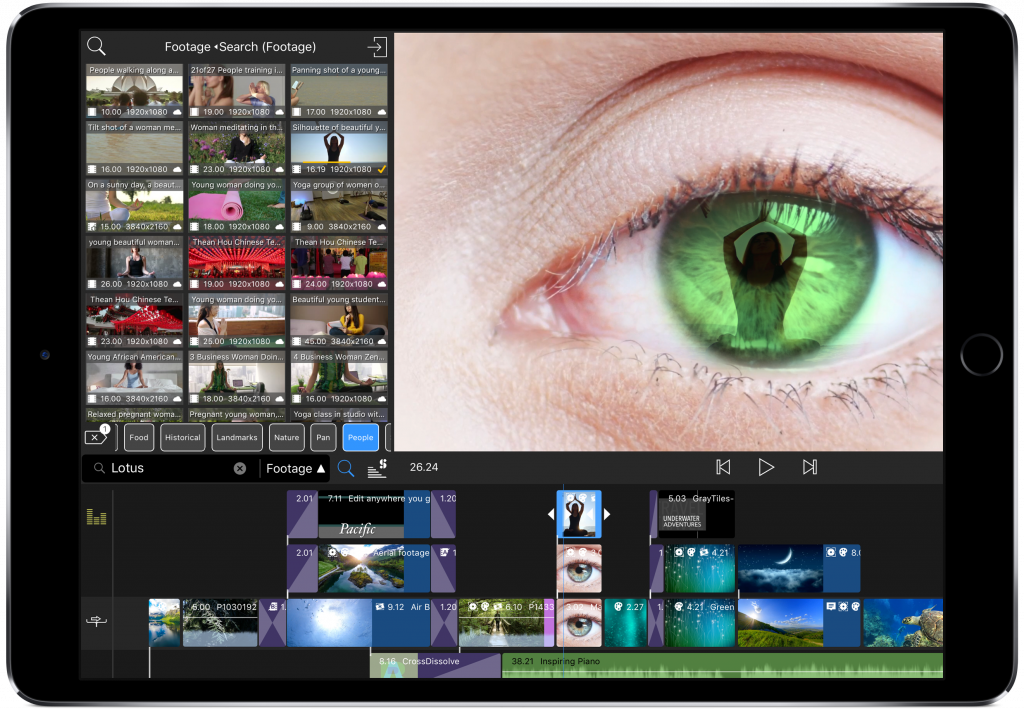Toggle the People tag filter
The width and height of the screenshot is (1024, 709).
click(x=360, y=437)
